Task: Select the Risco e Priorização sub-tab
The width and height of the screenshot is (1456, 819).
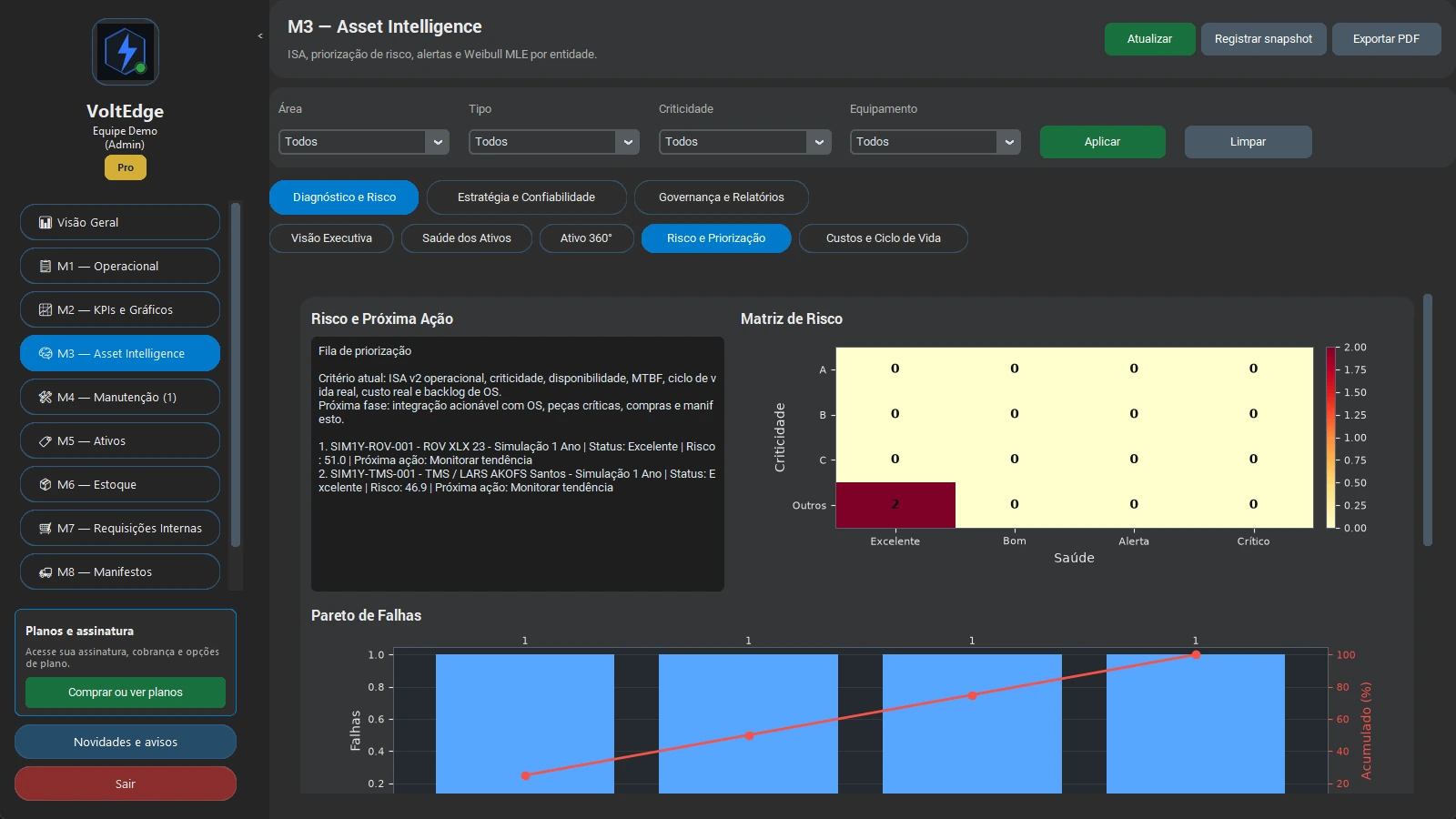Action: pyautogui.click(x=716, y=238)
